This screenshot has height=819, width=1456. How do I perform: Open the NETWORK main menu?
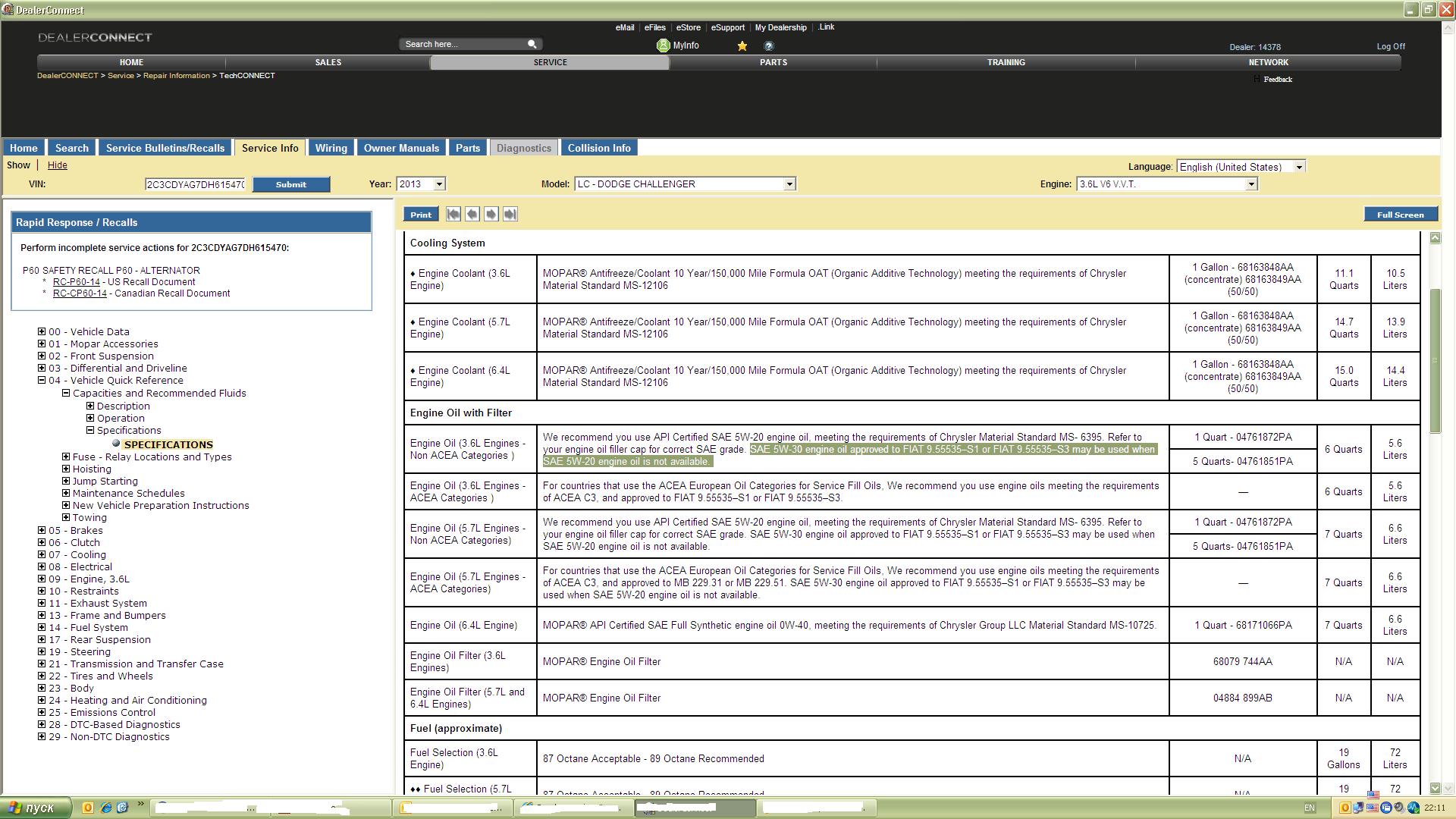point(1269,62)
